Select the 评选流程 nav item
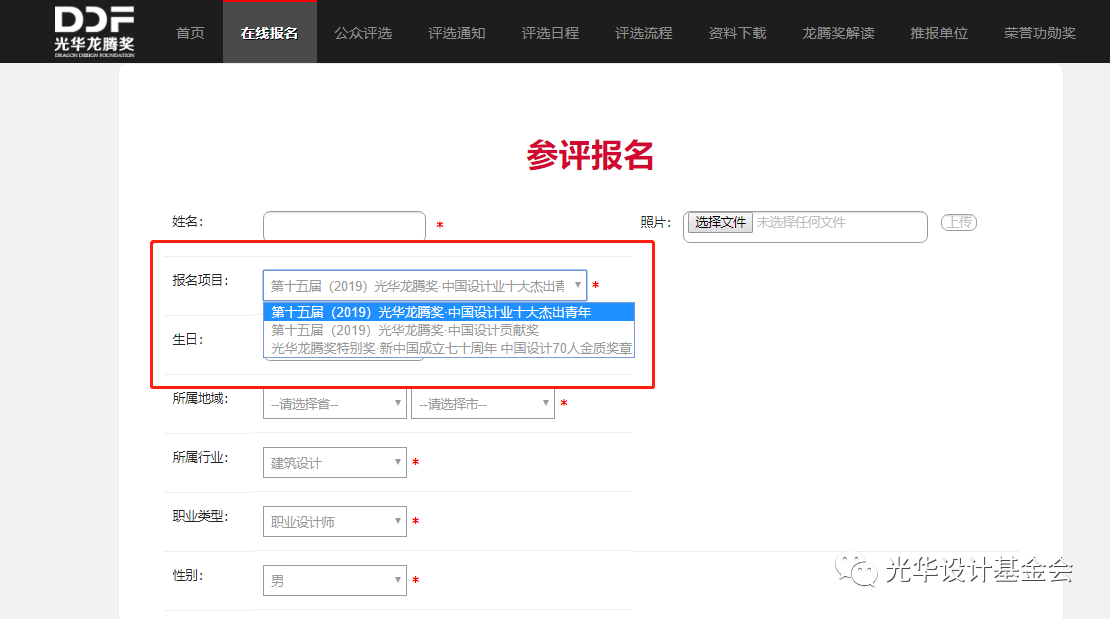 (x=643, y=33)
